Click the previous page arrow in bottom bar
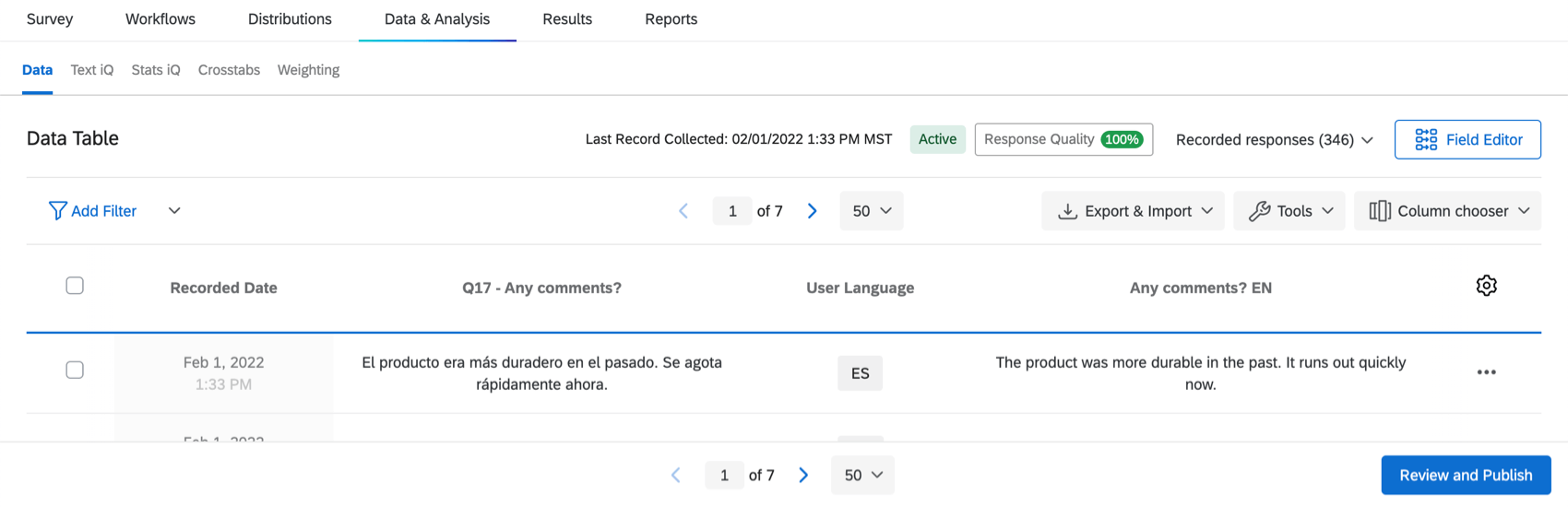Image resolution: width=1568 pixels, height=507 pixels. coord(676,475)
